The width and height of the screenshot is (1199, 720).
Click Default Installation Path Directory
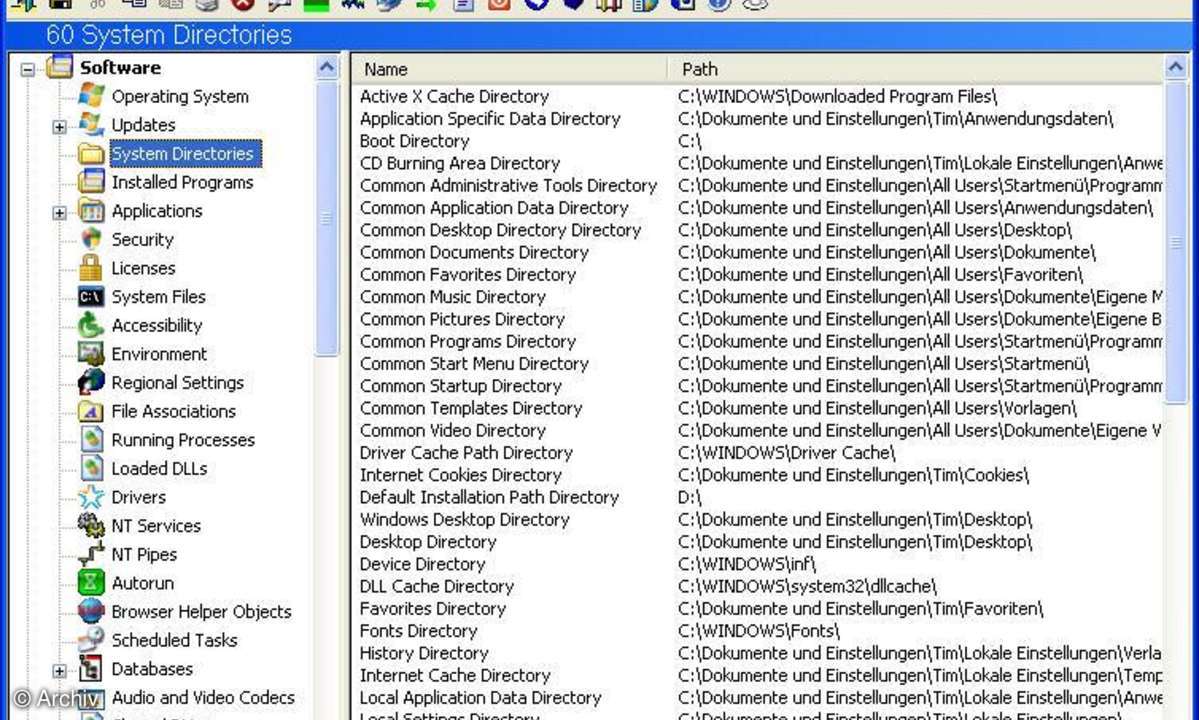[x=489, y=497]
